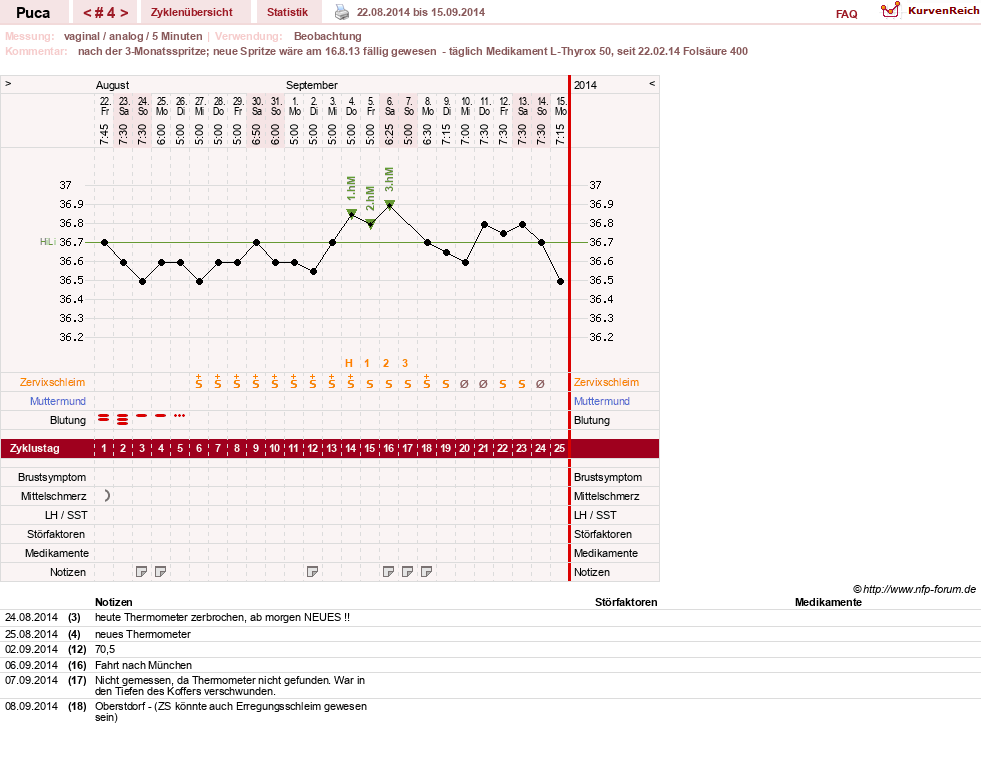Click the Medikamente column header below chart
981x769 pixels.
tap(828, 602)
